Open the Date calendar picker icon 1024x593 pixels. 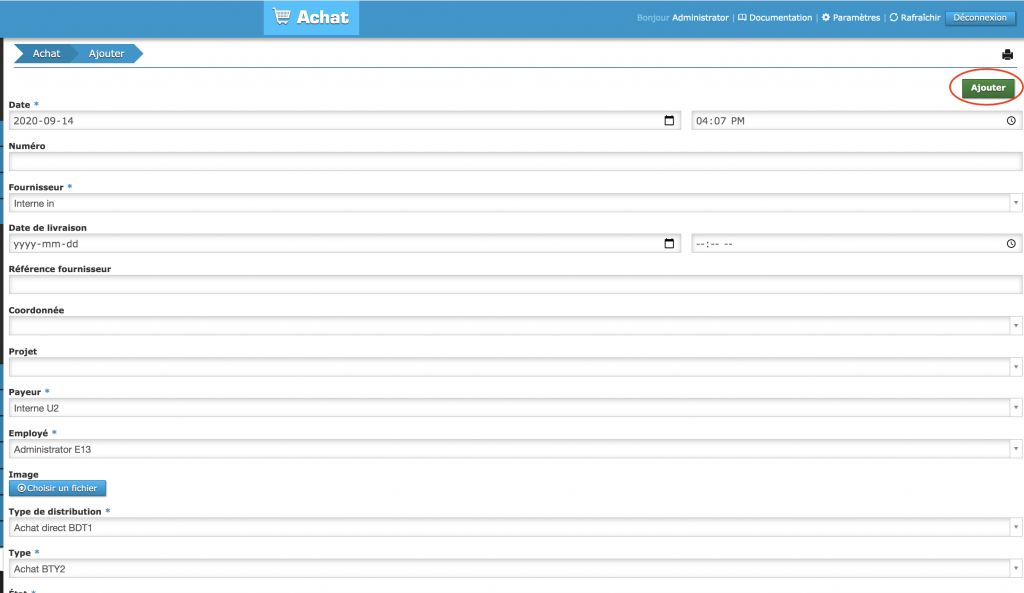coord(669,121)
